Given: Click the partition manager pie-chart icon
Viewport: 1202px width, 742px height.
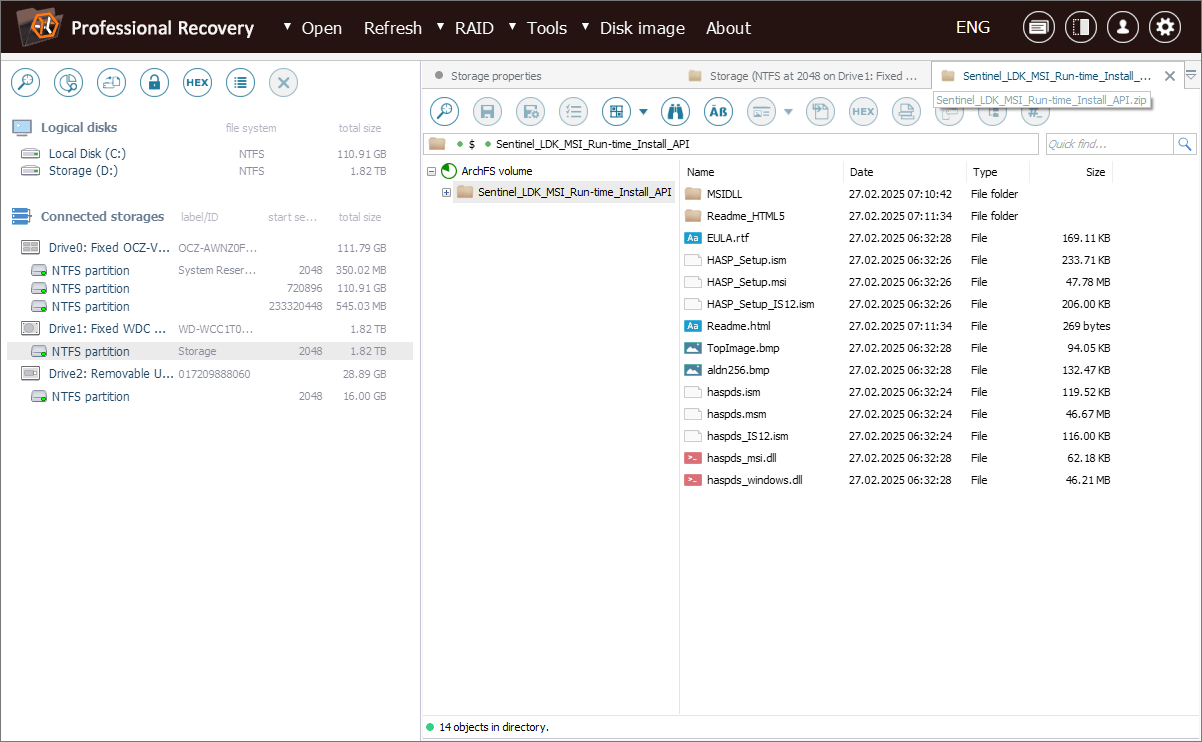Looking at the screenshot, I should click(68, 83).
